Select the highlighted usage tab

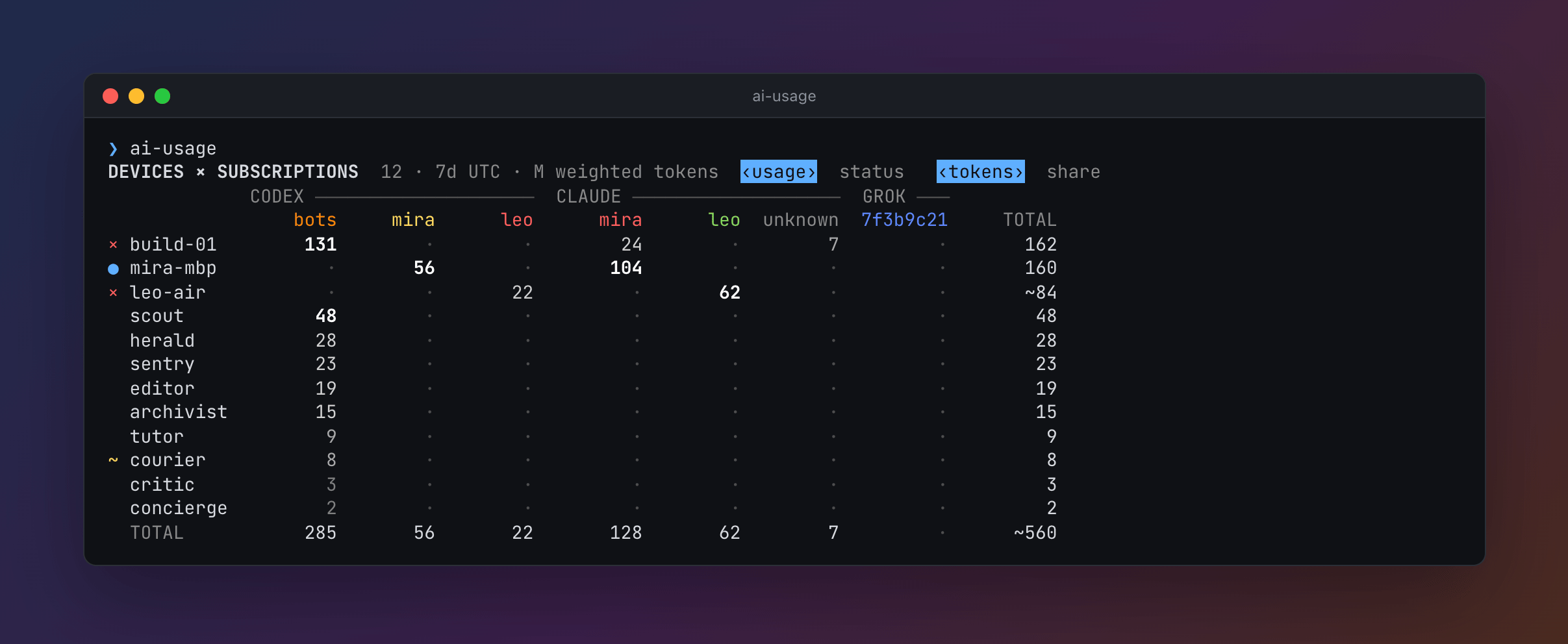click(779, 172)
